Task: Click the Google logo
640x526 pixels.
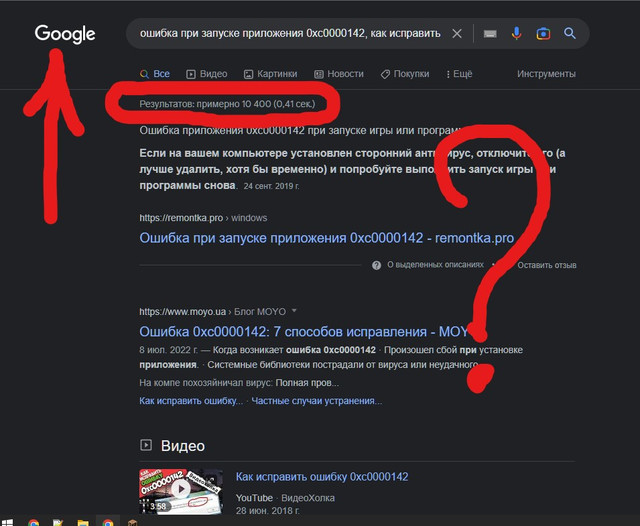Action: [x=65, y=34]
